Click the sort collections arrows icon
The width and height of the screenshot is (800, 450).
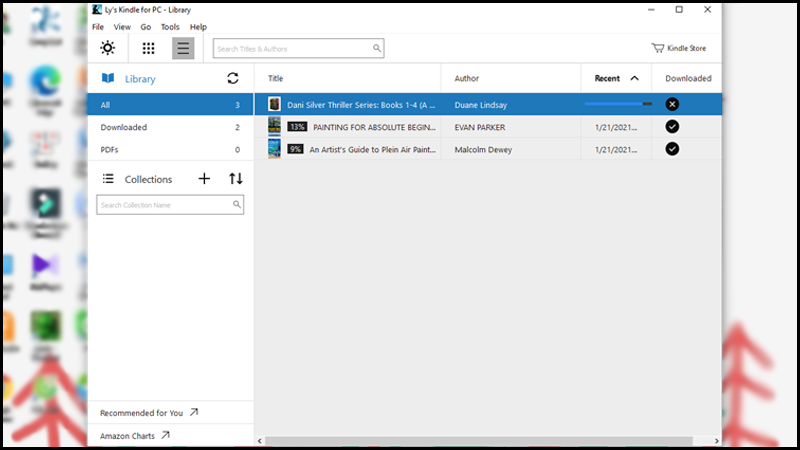tap(236, 179)
